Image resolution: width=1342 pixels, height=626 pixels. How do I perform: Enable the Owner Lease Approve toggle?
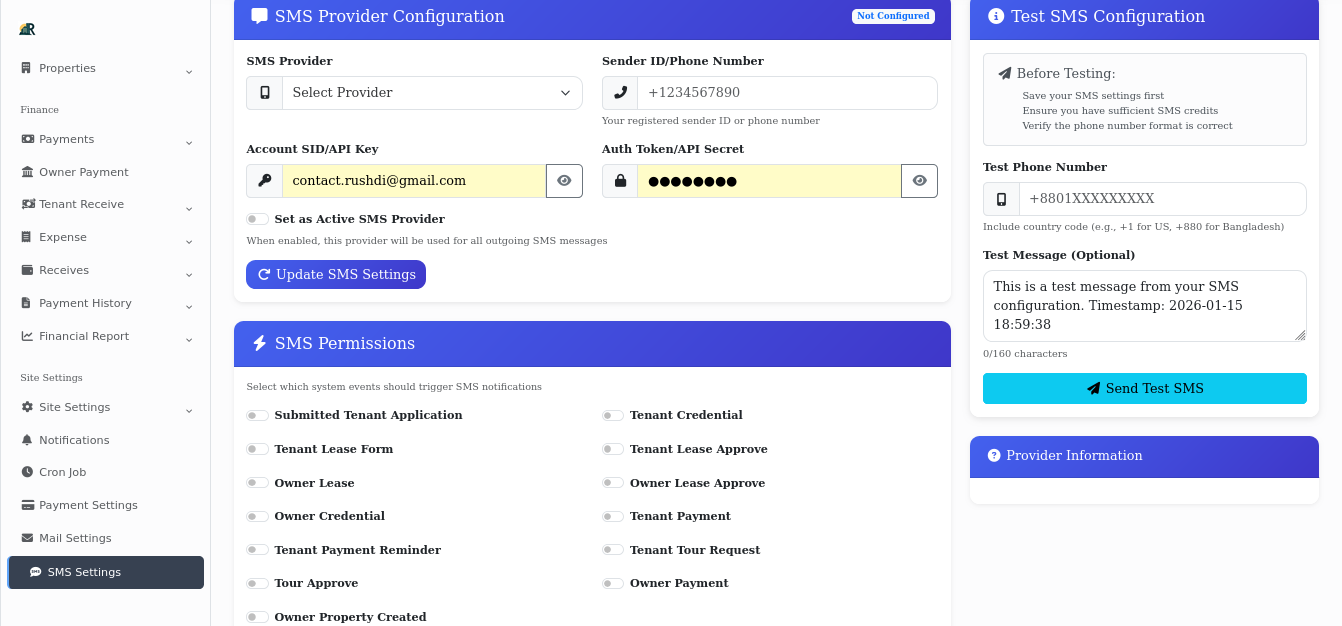[x=613, y=482]
